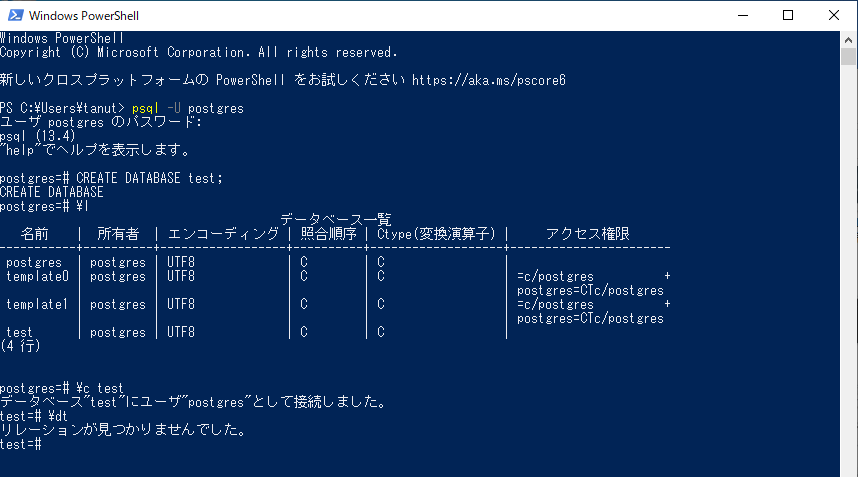Click the scrollbar down arrow

[x=848, y=468]
